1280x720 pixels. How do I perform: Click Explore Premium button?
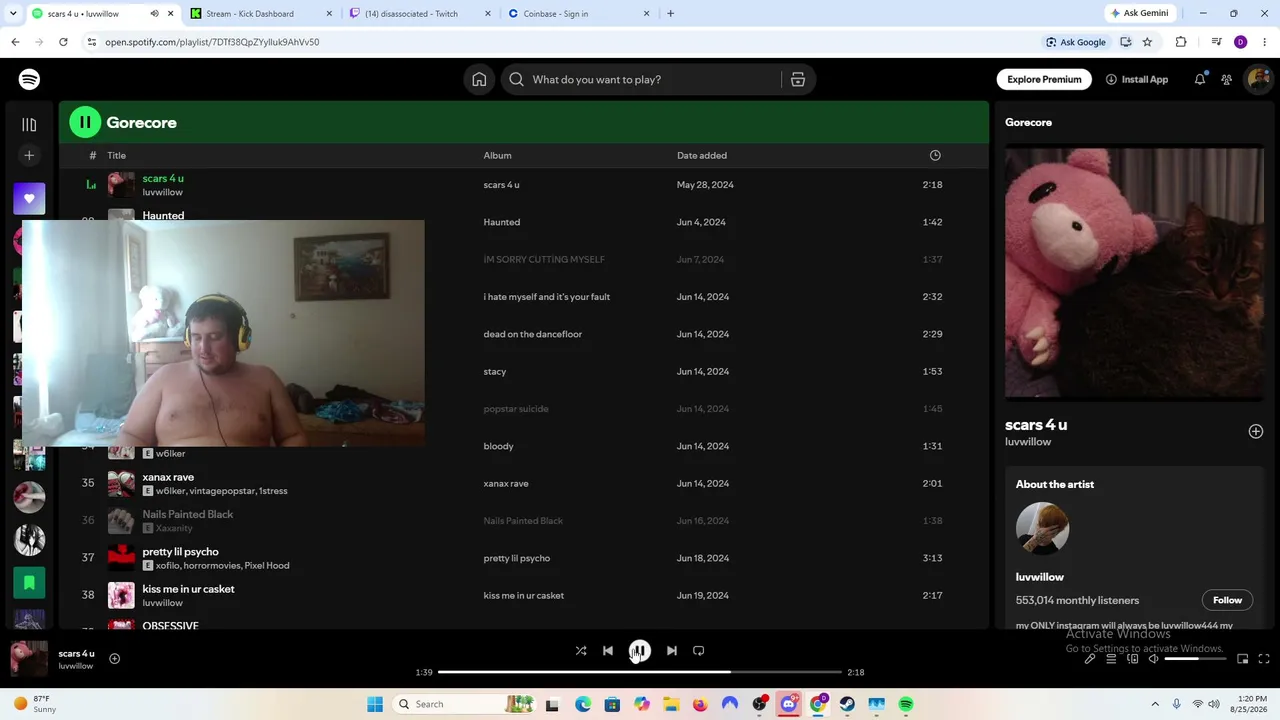[1044, 79]
